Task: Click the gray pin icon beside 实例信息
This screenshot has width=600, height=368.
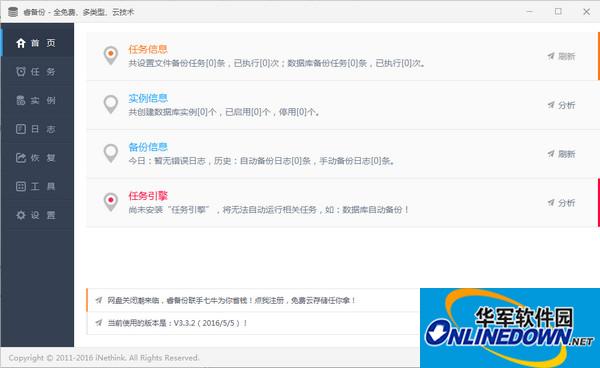Action: coord(111,104)
